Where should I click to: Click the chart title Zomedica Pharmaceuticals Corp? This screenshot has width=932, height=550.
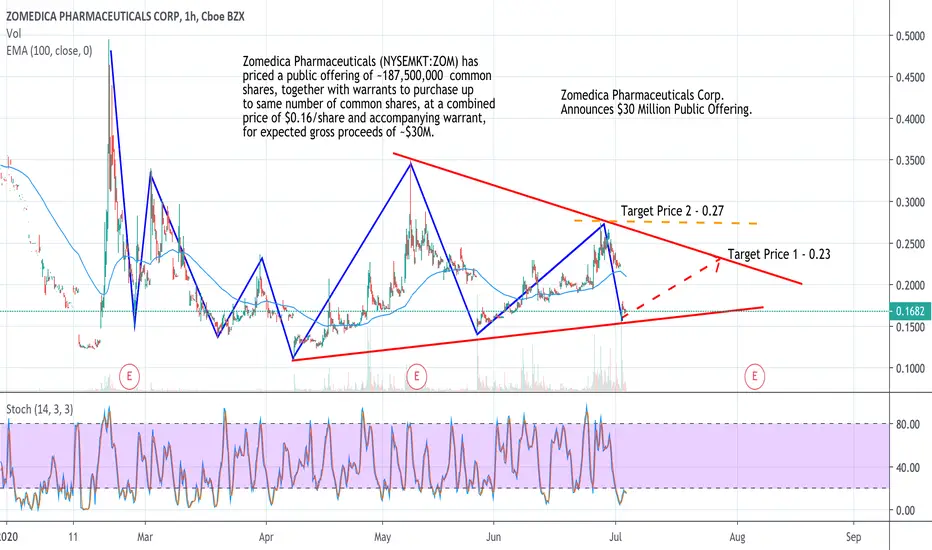click(125, 17)
